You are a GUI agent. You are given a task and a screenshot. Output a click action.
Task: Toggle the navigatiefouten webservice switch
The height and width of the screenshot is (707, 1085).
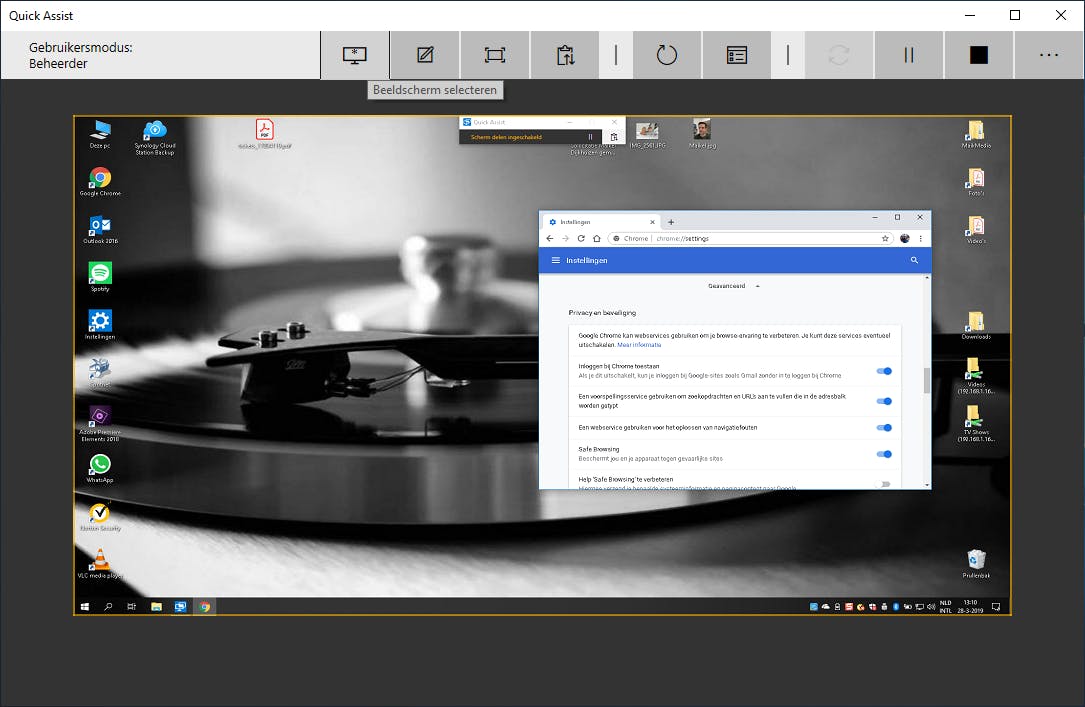[x=883, y=427]
